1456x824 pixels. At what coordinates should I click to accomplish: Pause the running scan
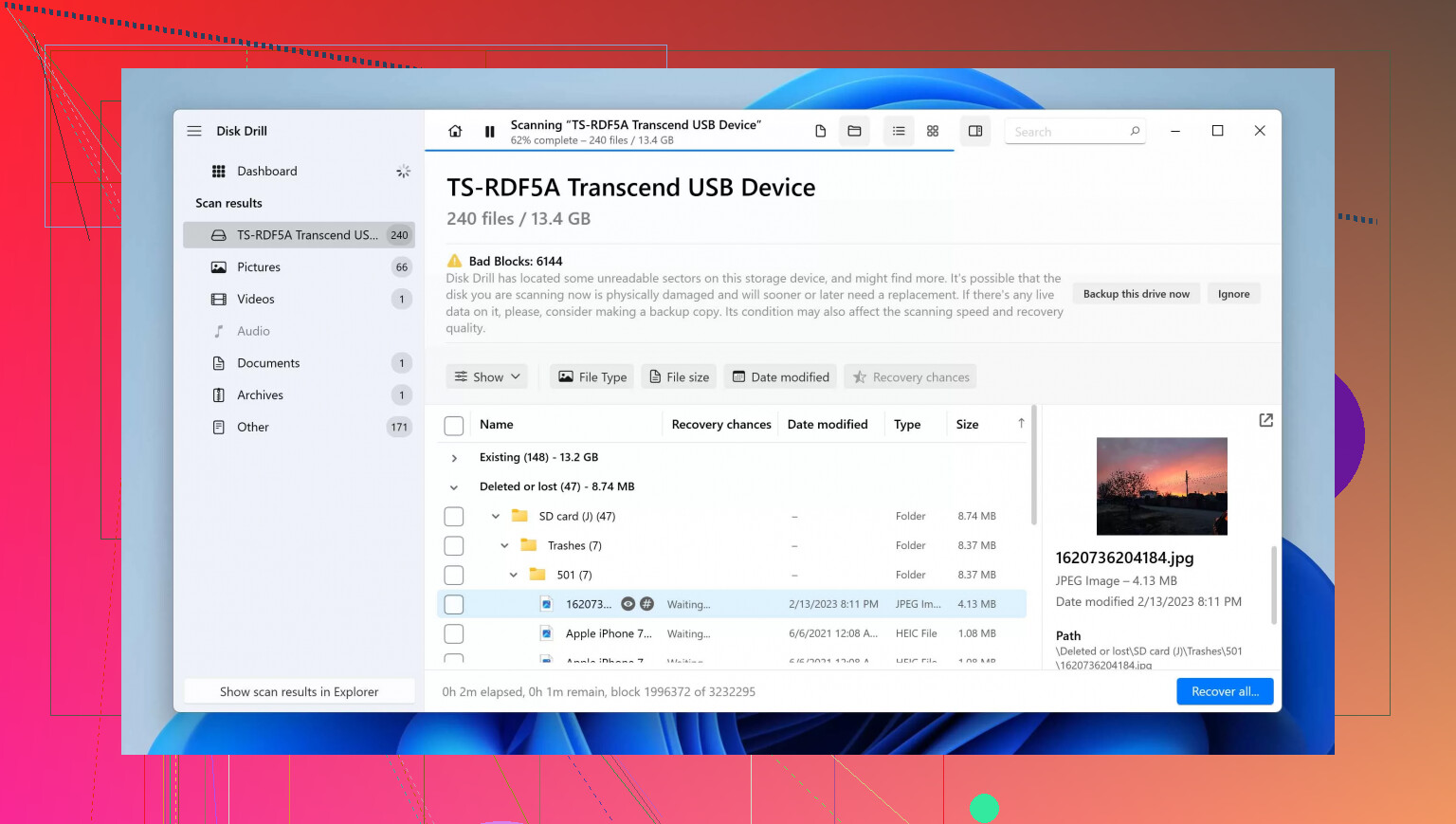[x=489, y=132]
